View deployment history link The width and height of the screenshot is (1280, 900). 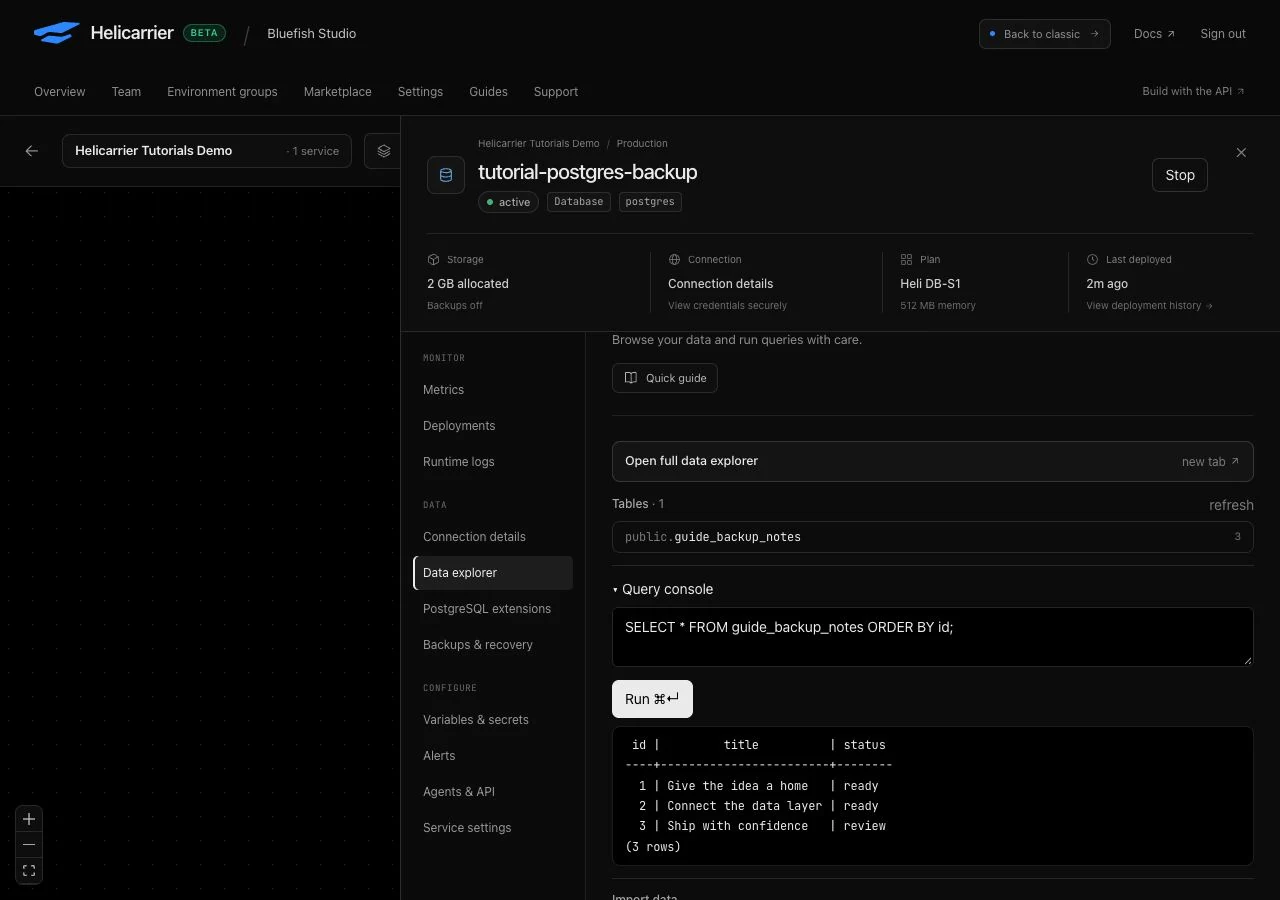(x=1149, y=306)
